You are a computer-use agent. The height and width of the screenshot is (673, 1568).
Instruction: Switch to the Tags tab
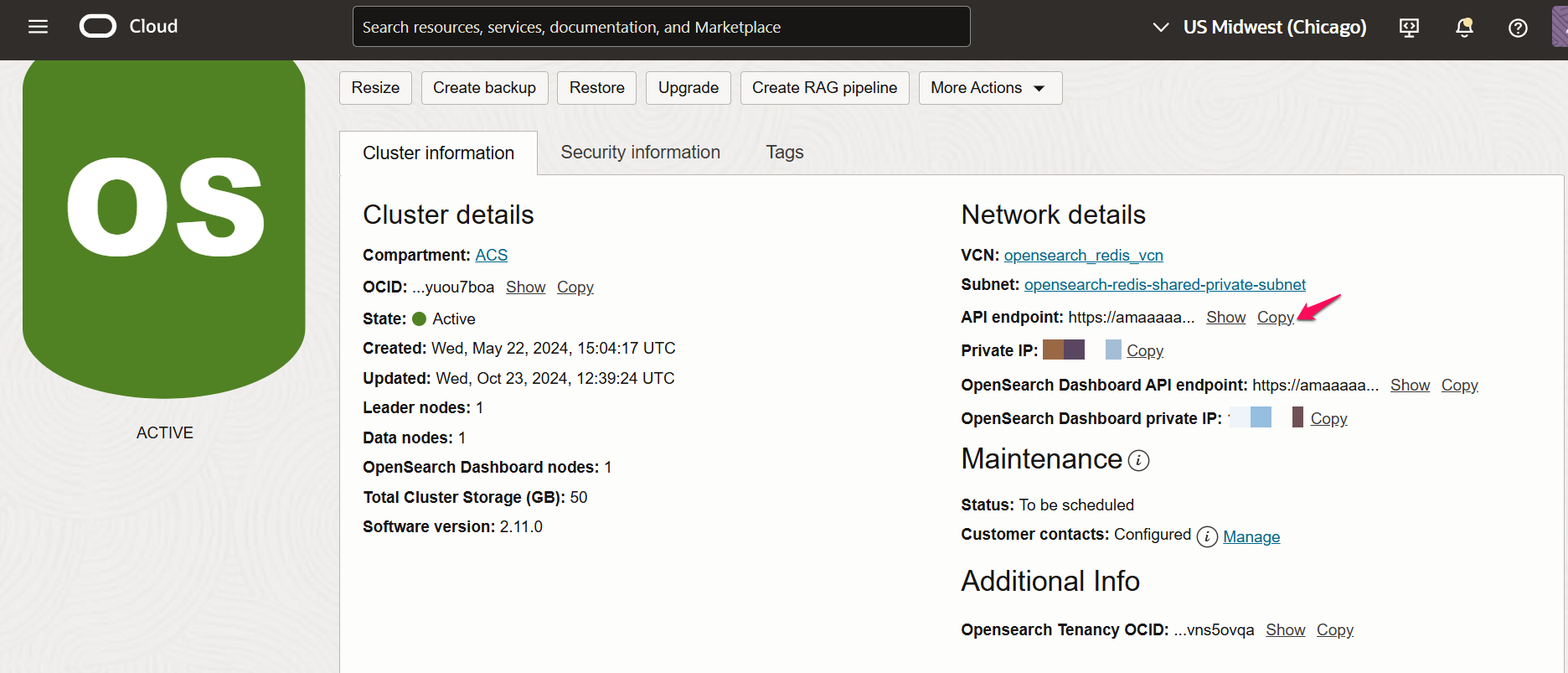pos(784,153)
